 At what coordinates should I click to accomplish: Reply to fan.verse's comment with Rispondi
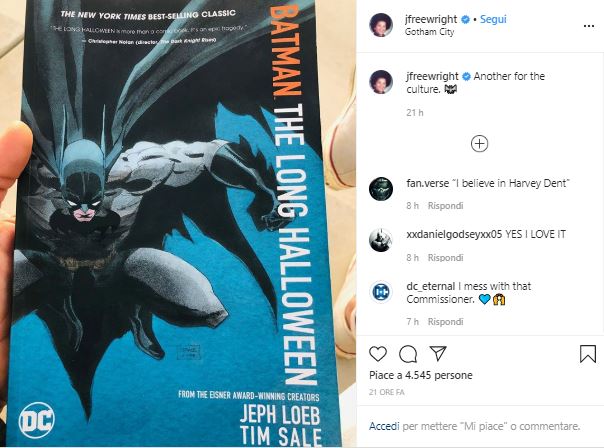pyautogui.click(x=445, y=206)
